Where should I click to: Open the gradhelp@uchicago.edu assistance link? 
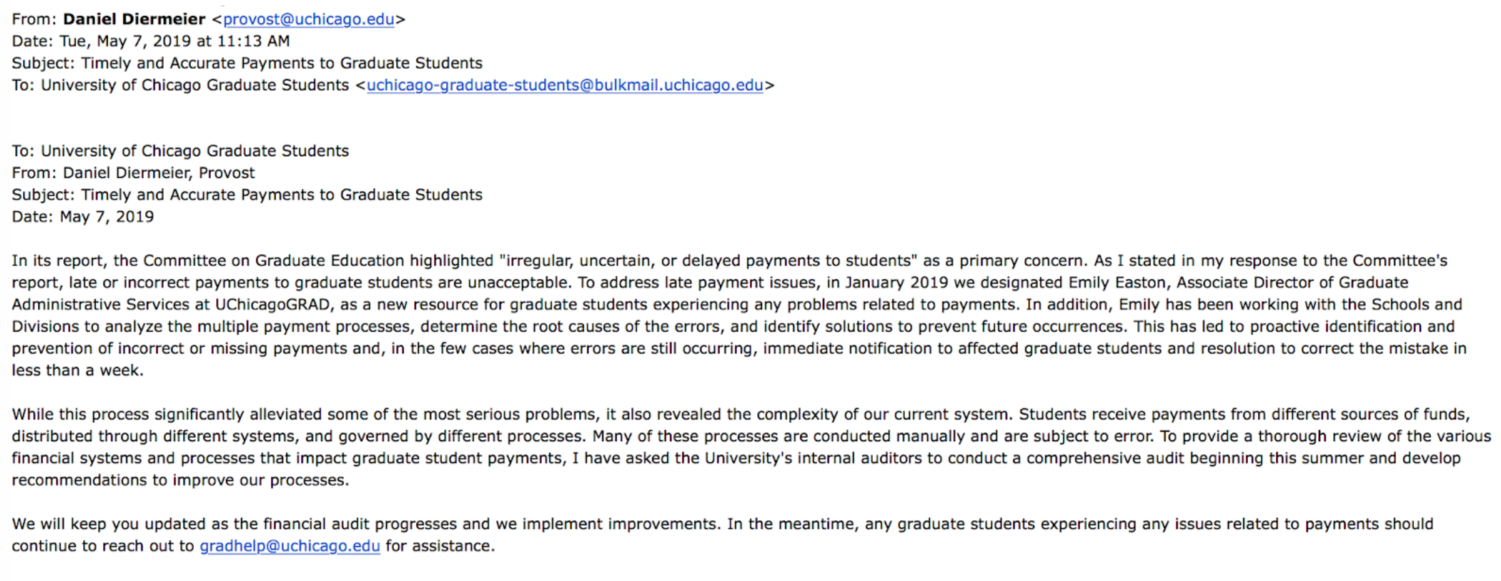pyautogui.click(x=290, y=546)
